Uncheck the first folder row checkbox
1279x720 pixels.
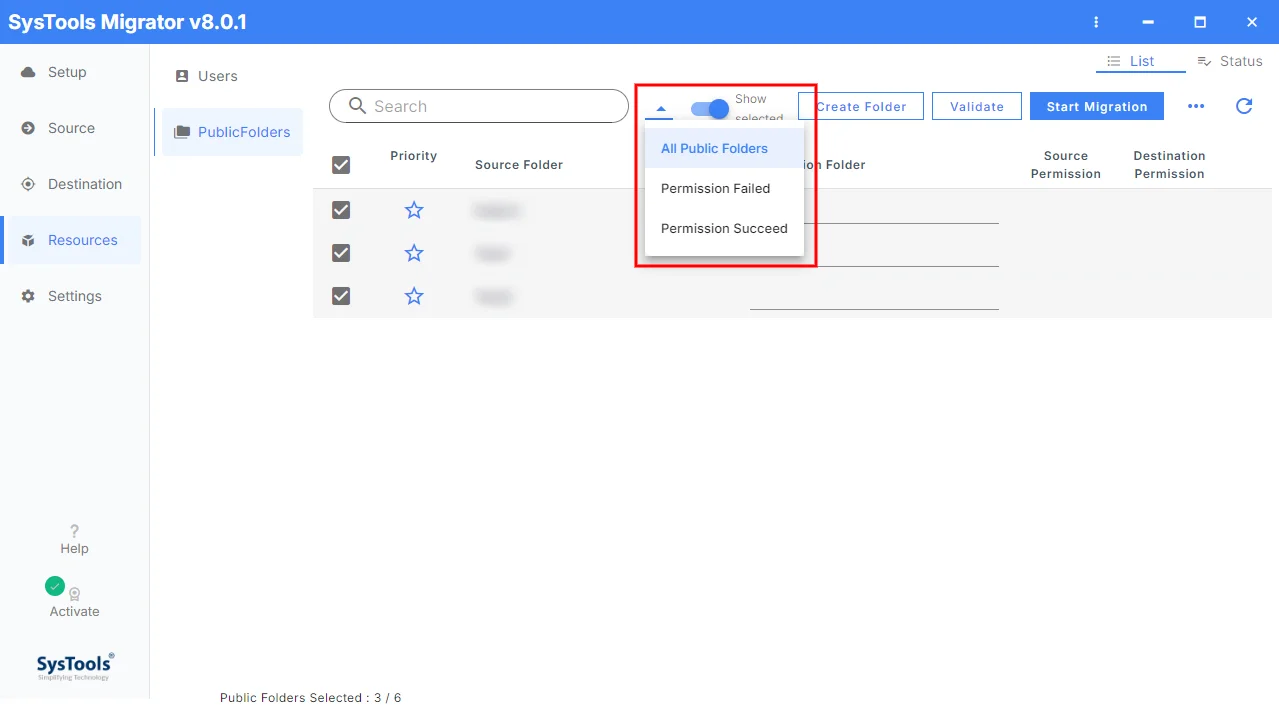341,210
